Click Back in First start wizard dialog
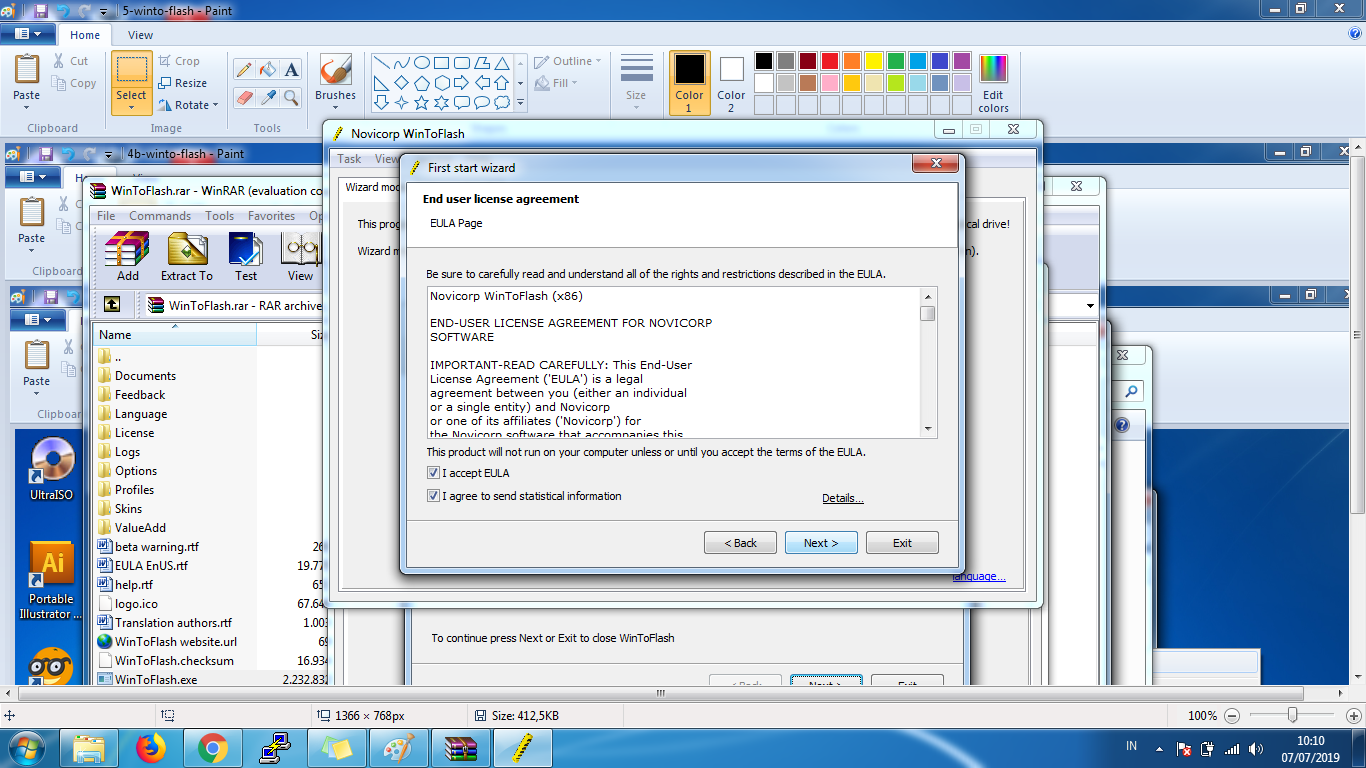1366x768 pixels. pyautogui.click(x=740, y=543)
